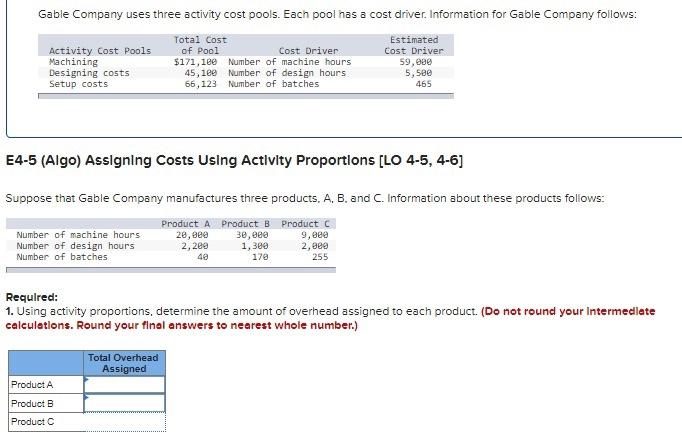
Task: Click the 'Product C' column header in products table
Action: pos(306,224)
